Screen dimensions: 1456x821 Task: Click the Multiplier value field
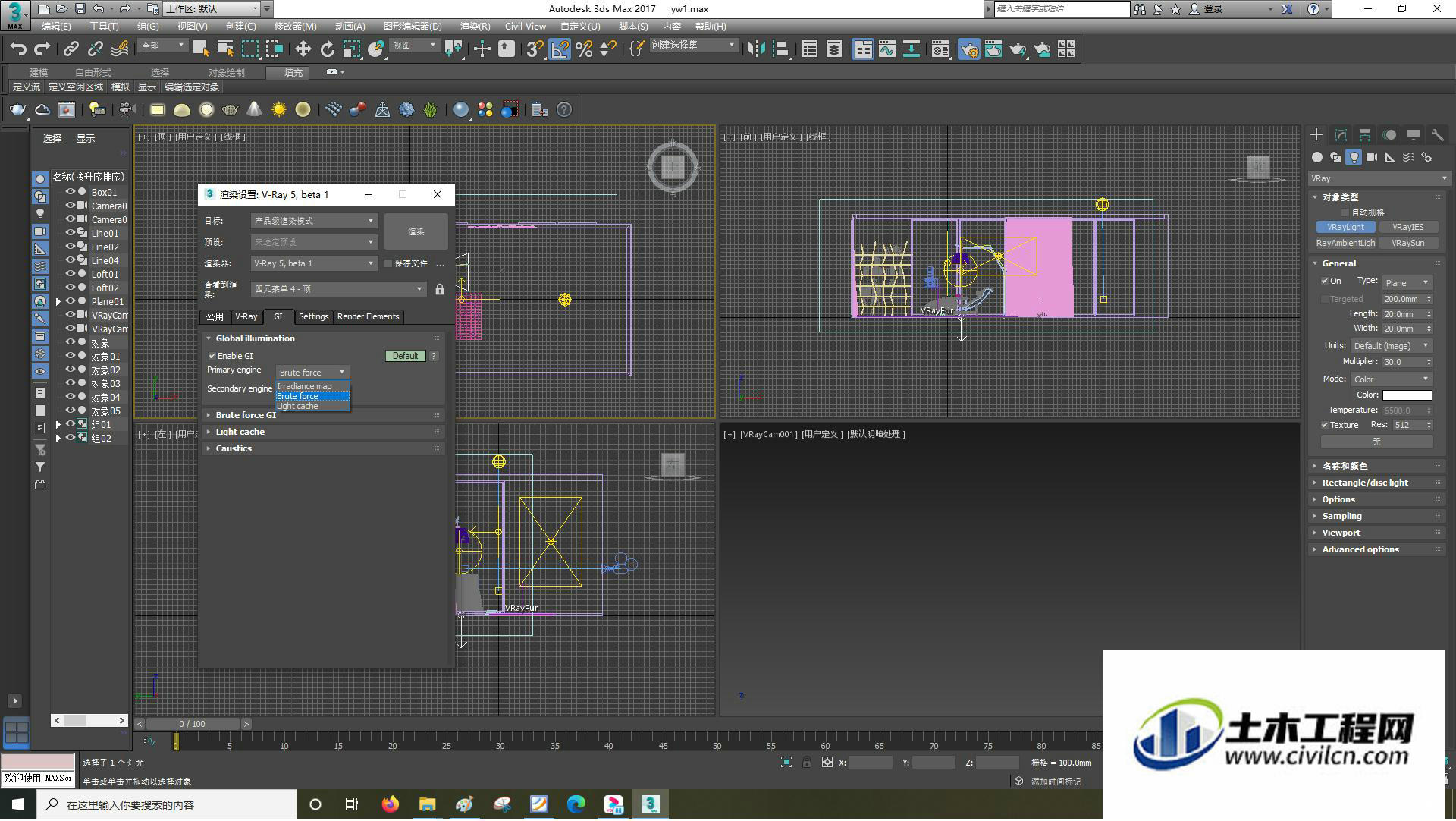point(1402,362)
